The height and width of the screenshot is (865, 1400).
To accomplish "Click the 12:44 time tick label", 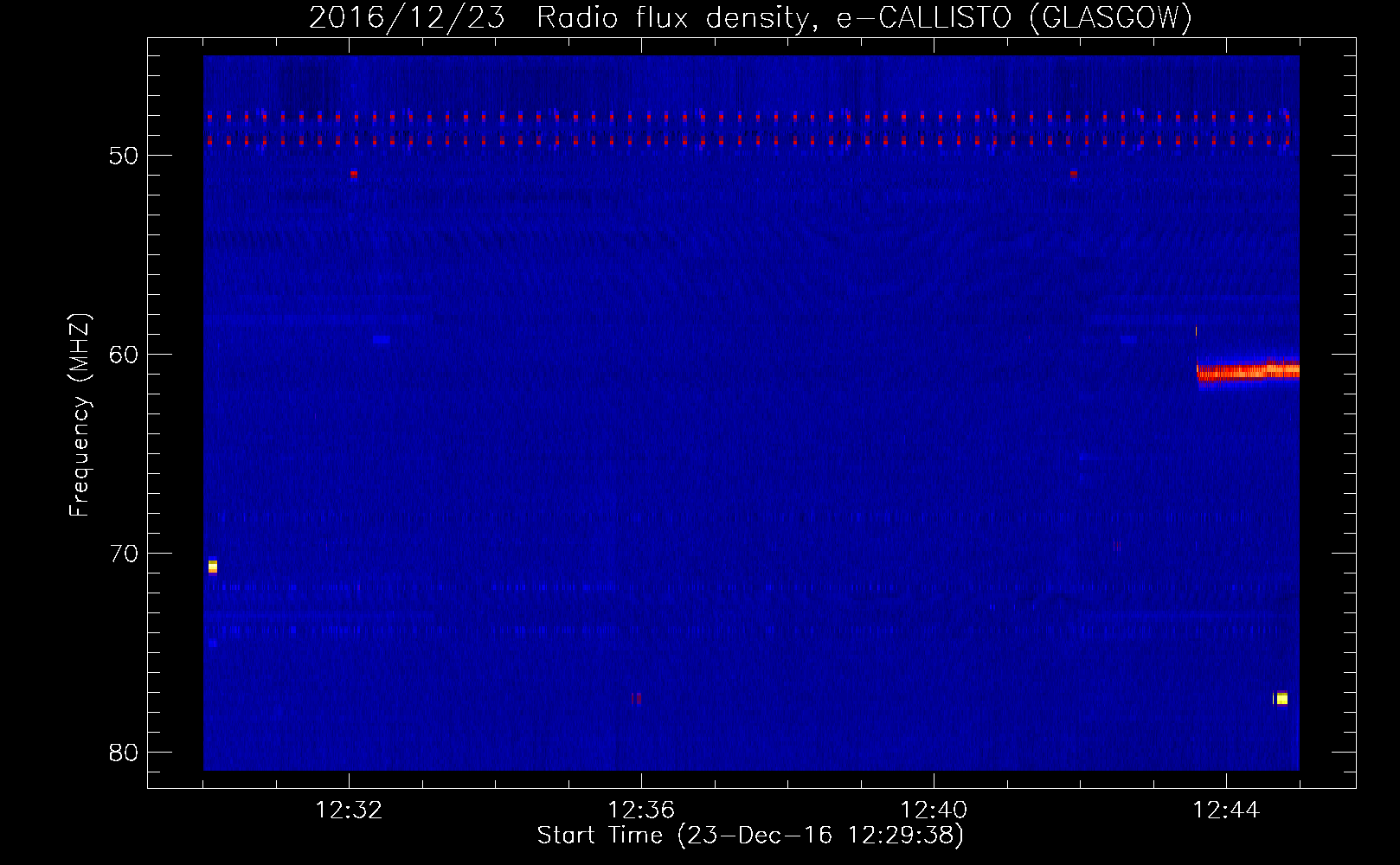I will click(1226, 810).
